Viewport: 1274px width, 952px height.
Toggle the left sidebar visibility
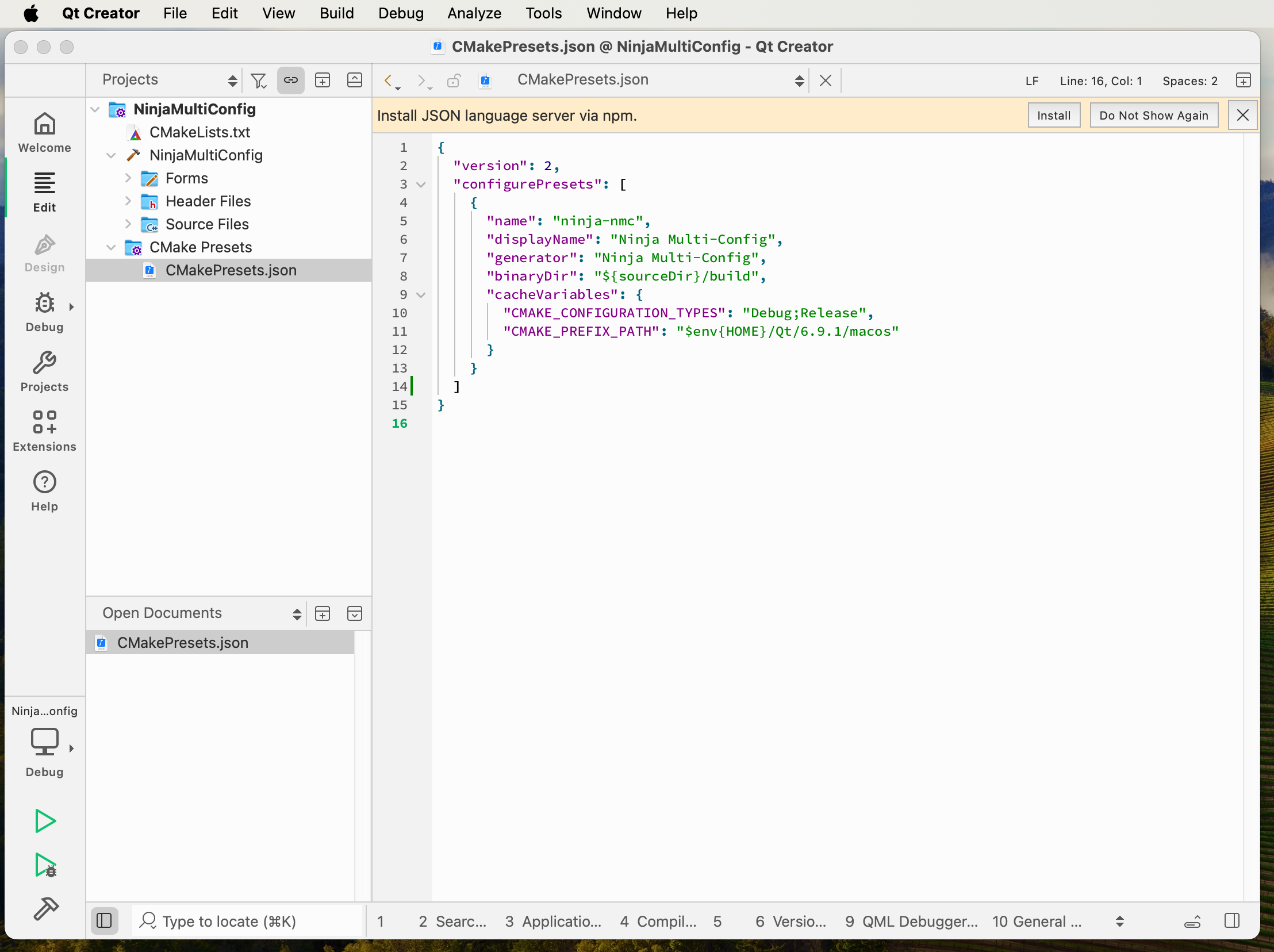click(x=104, y=920)
